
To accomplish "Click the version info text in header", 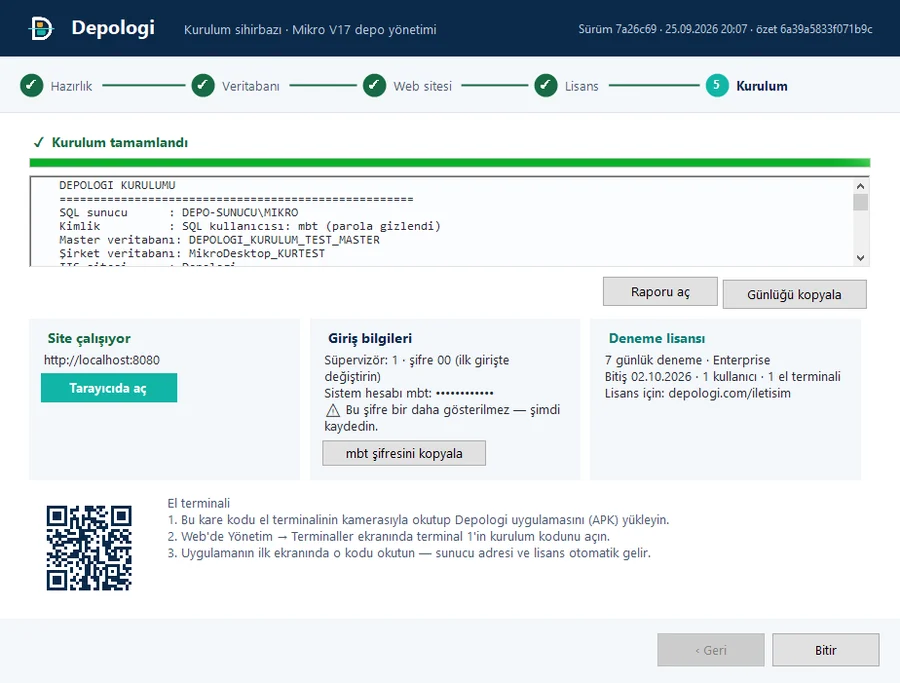I will [x=725, y=29].
